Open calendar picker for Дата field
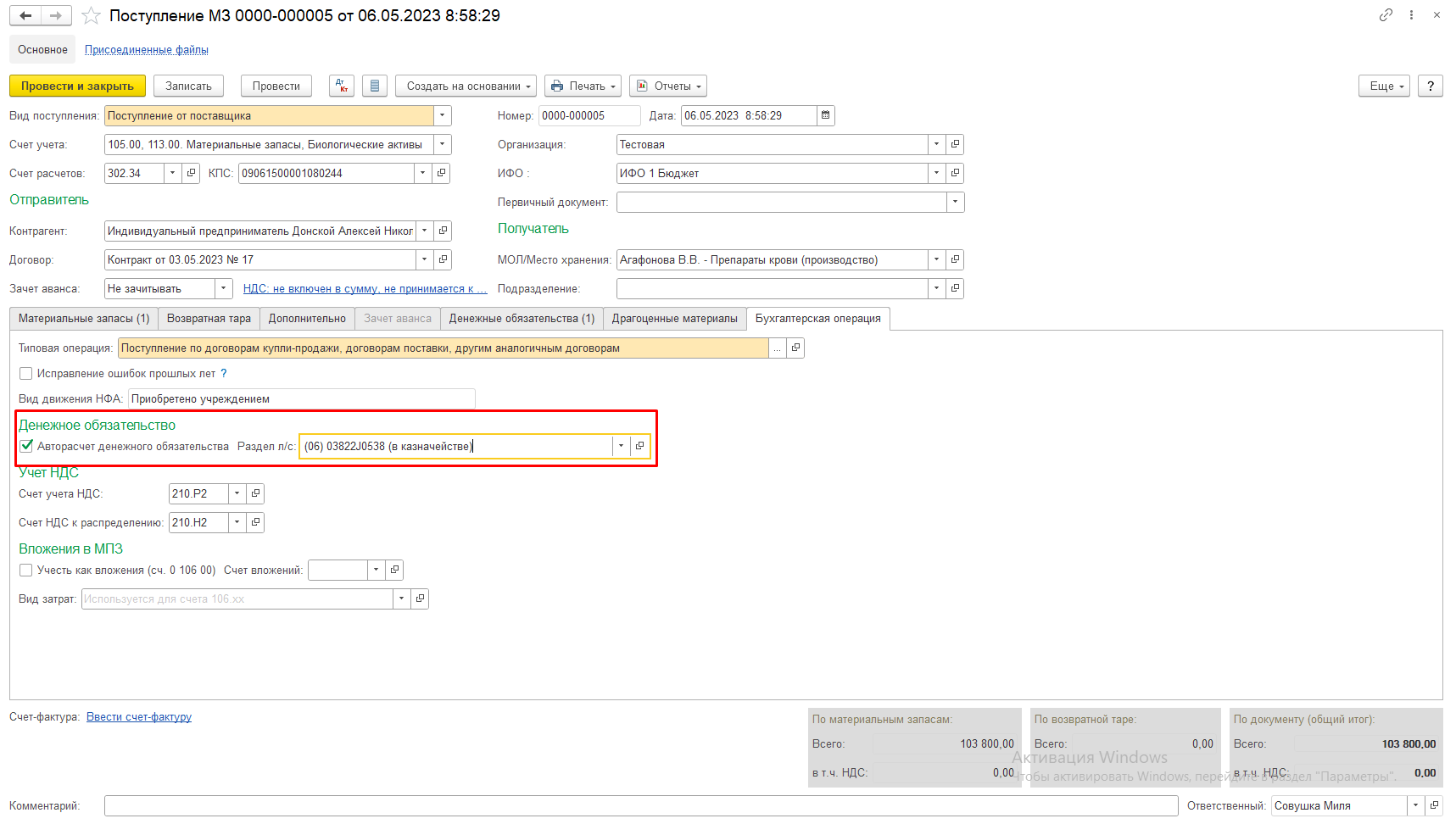The width and height of the screenshot is (1456, 824). click(825, 115)
